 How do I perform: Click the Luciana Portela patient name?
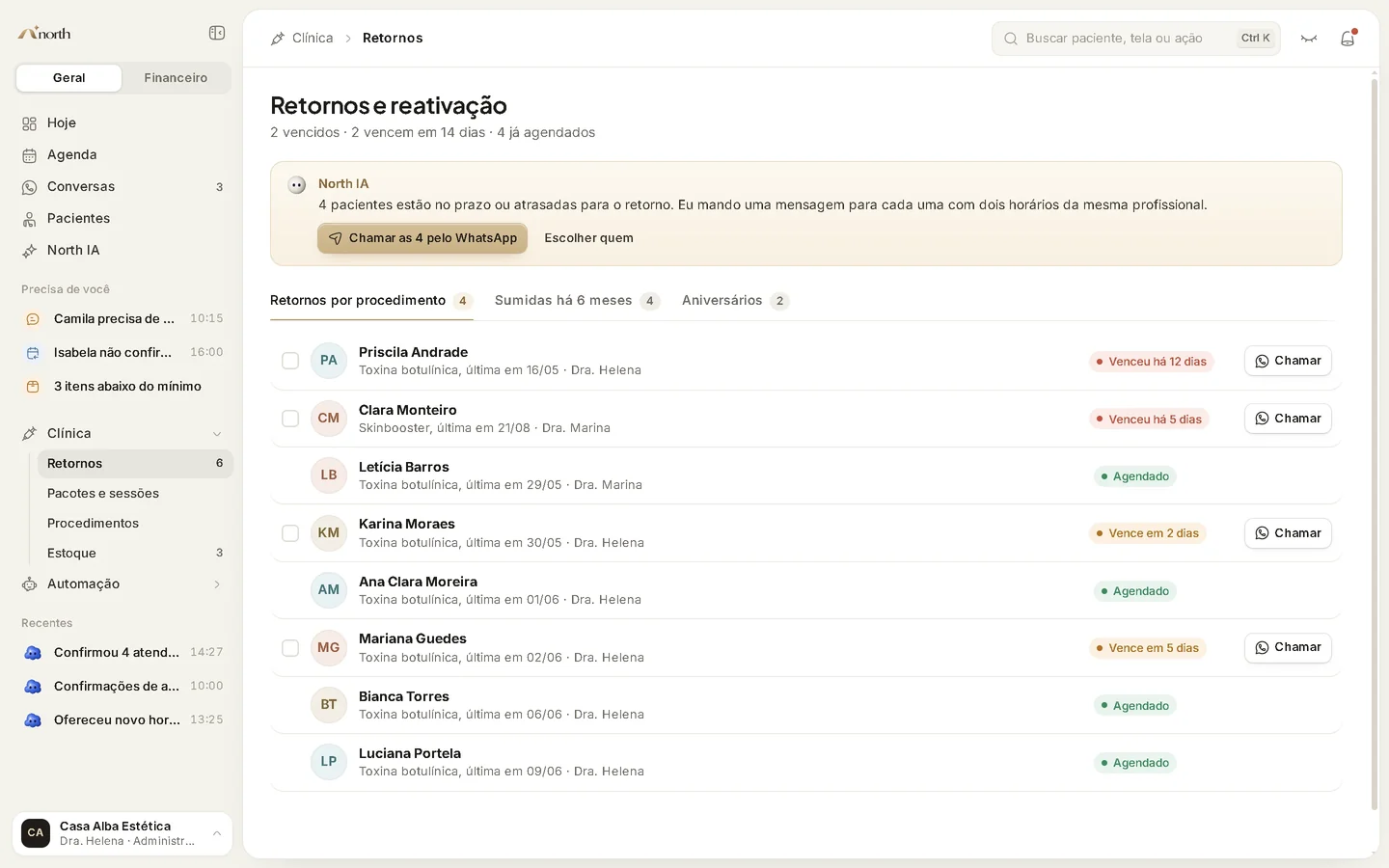410,753
